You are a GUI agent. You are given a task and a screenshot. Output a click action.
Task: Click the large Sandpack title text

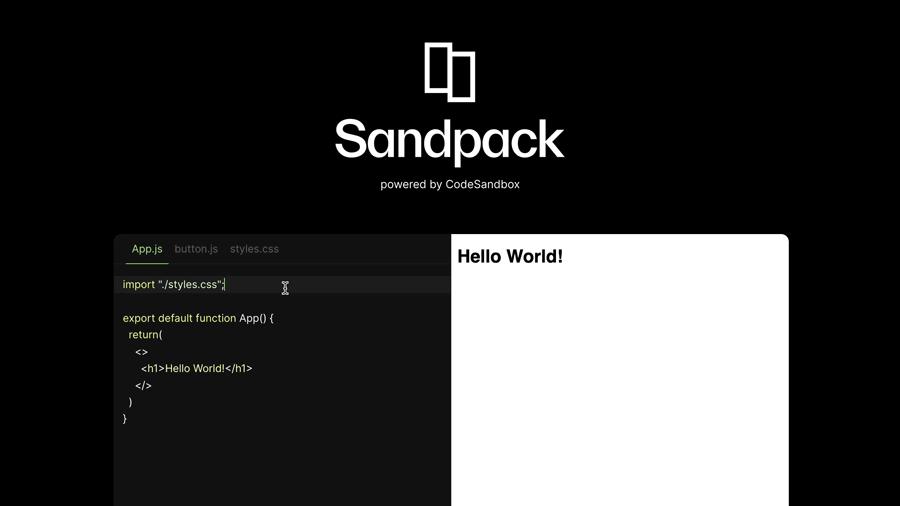(449, 139)
